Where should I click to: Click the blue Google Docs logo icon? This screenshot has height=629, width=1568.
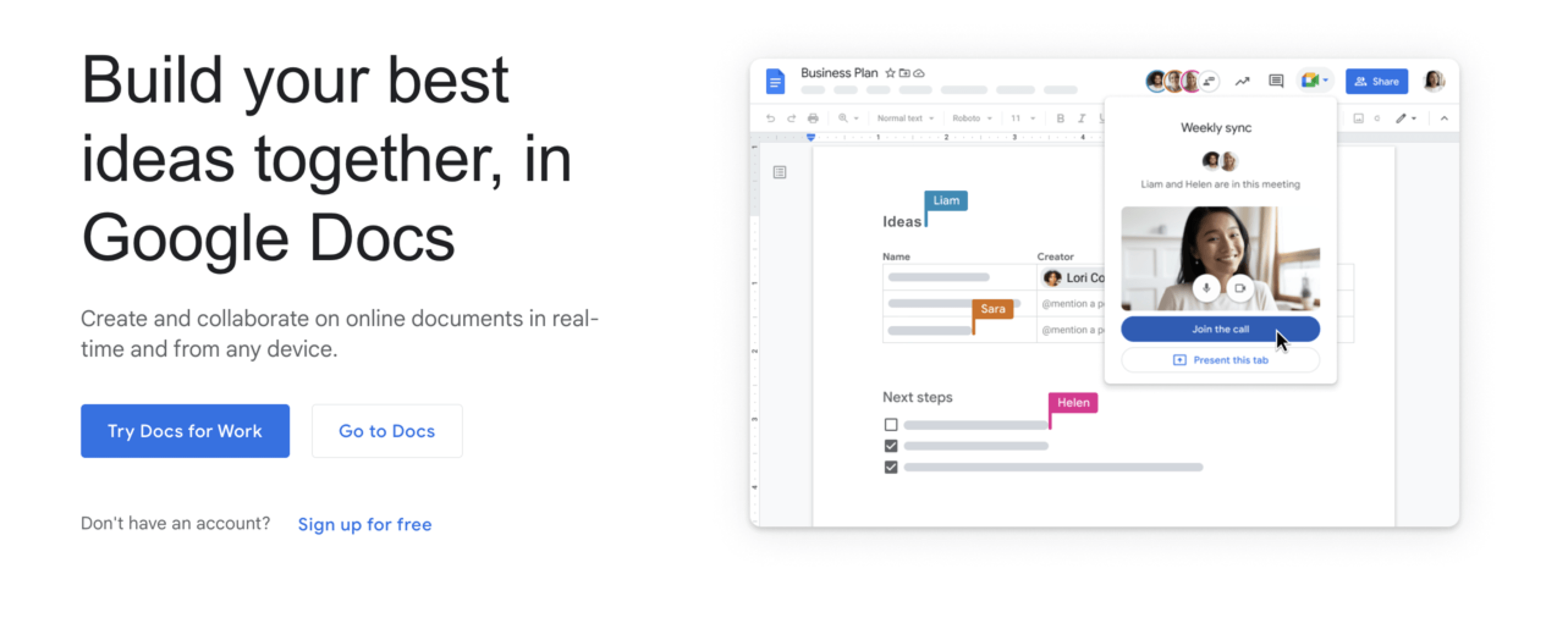click(x=775, y=81)
